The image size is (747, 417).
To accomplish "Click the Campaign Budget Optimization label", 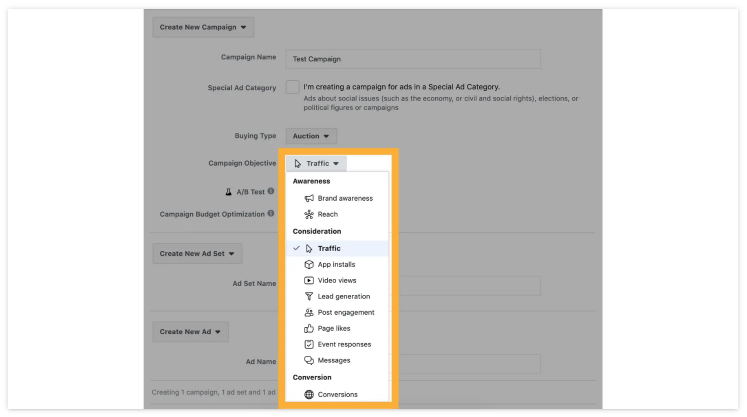I will pos(212,214).
